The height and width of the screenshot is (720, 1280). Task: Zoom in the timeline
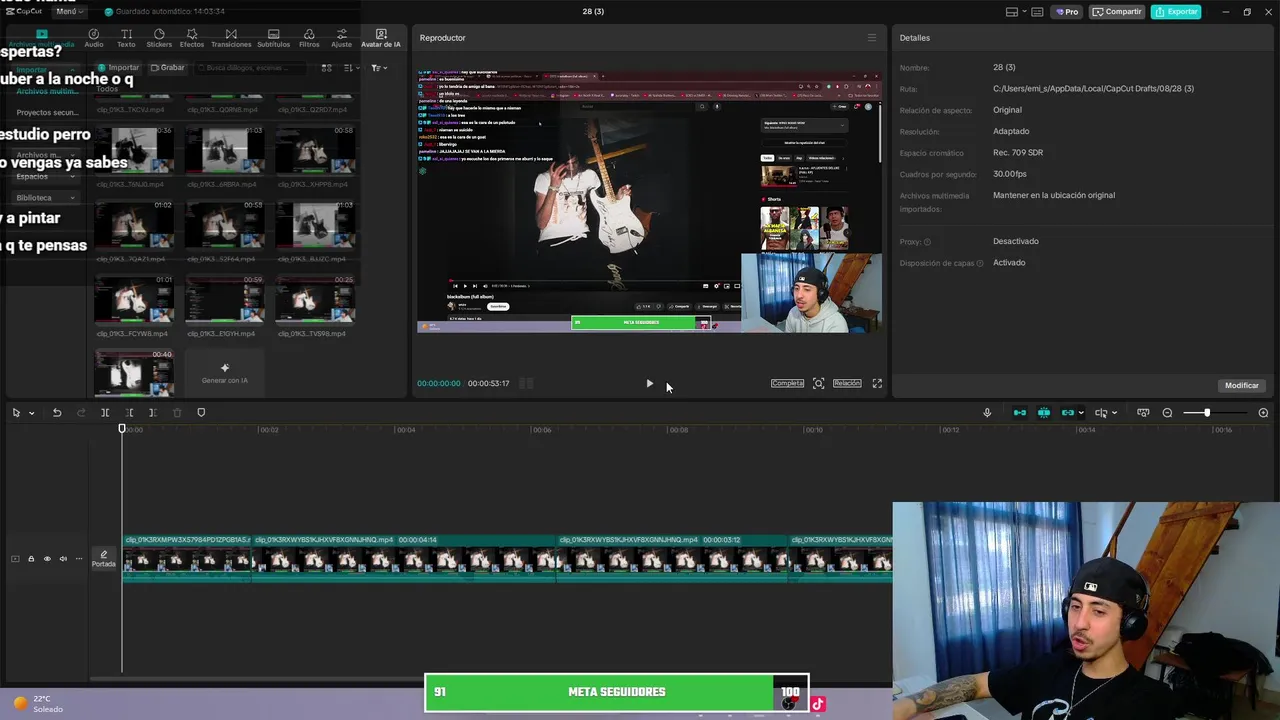1263,413
